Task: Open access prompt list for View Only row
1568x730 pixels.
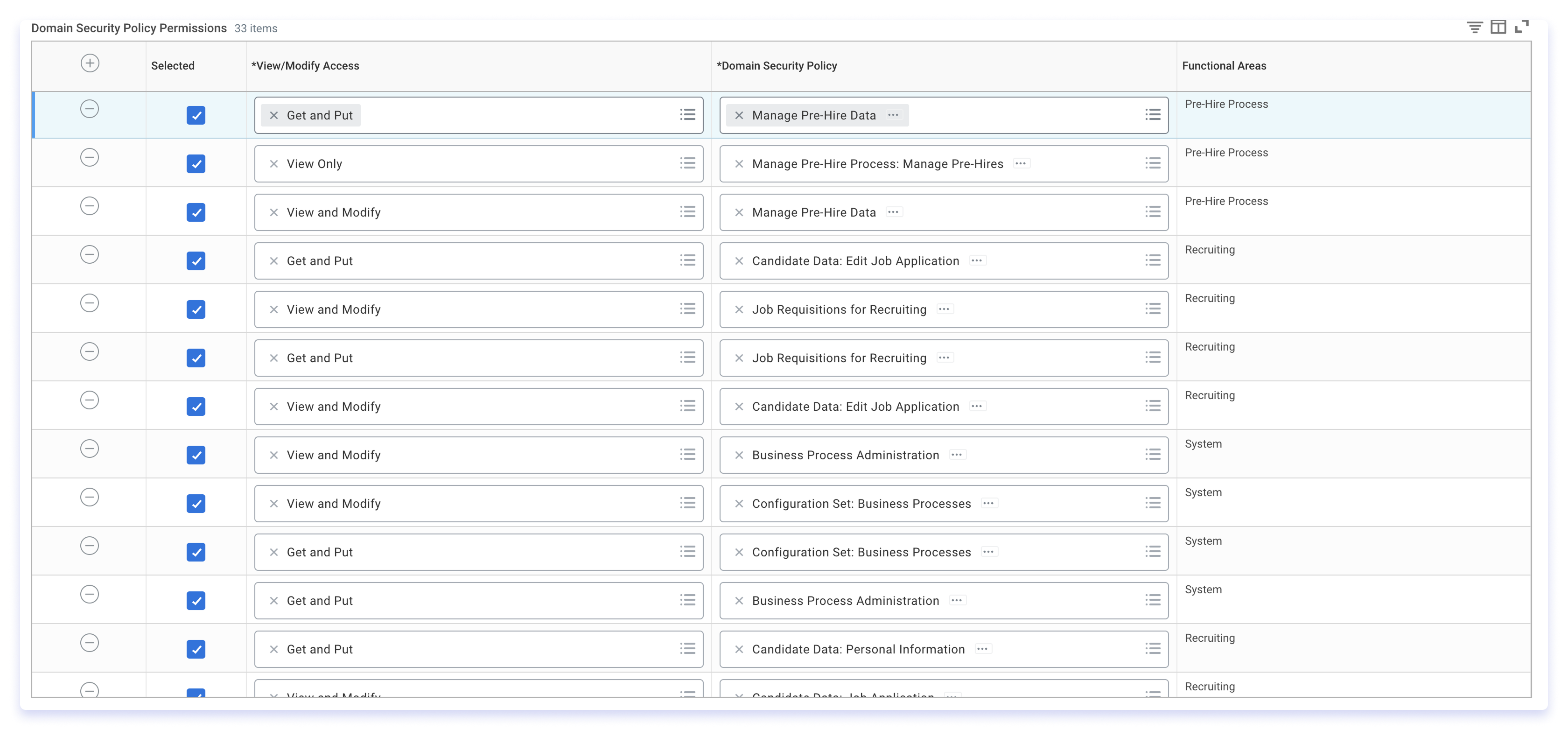Action: (688, 163)
